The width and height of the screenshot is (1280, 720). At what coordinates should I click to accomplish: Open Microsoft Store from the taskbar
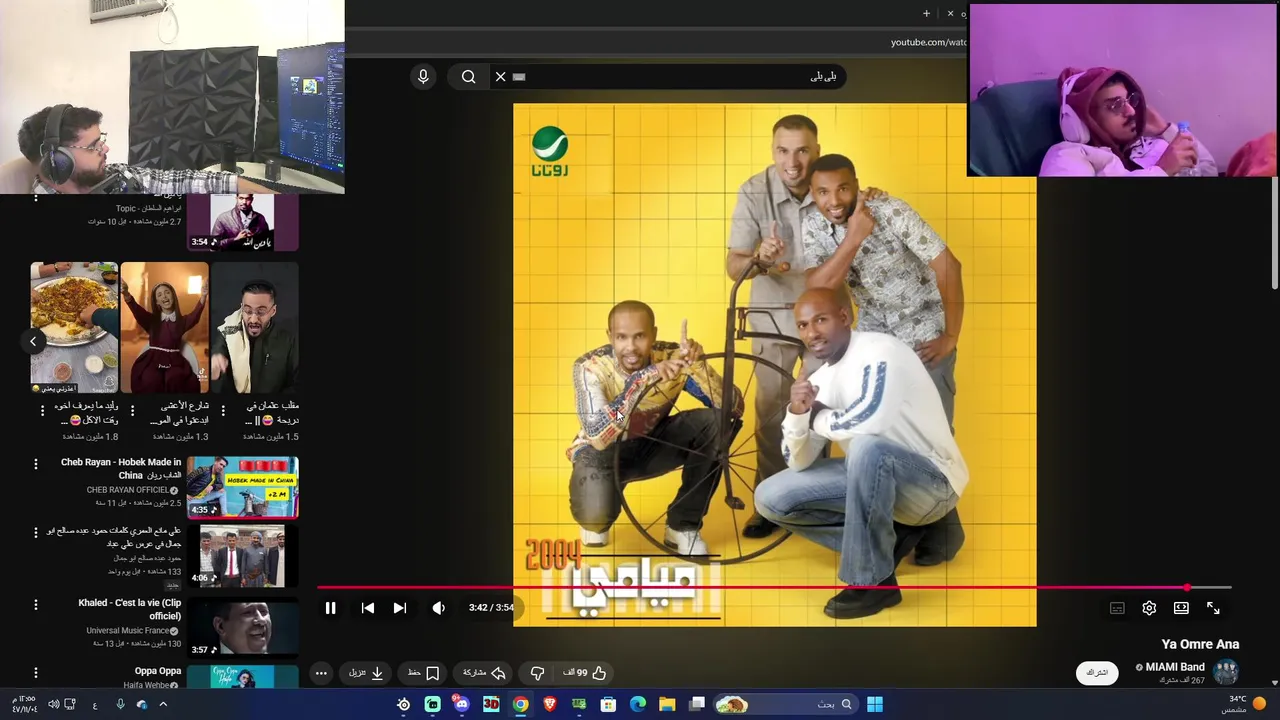point(608,704)
